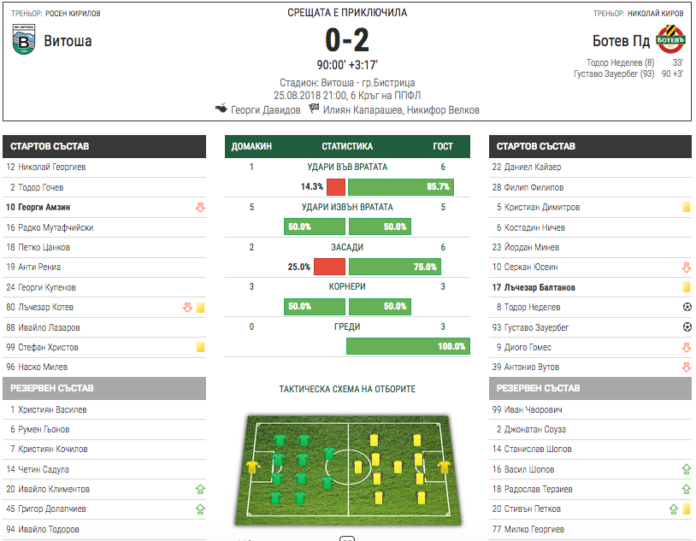This screenshot has width=696, height=541.
Task: Click the substituted-in arrow next to Ивайло Климентов
Action: point(200,489)
